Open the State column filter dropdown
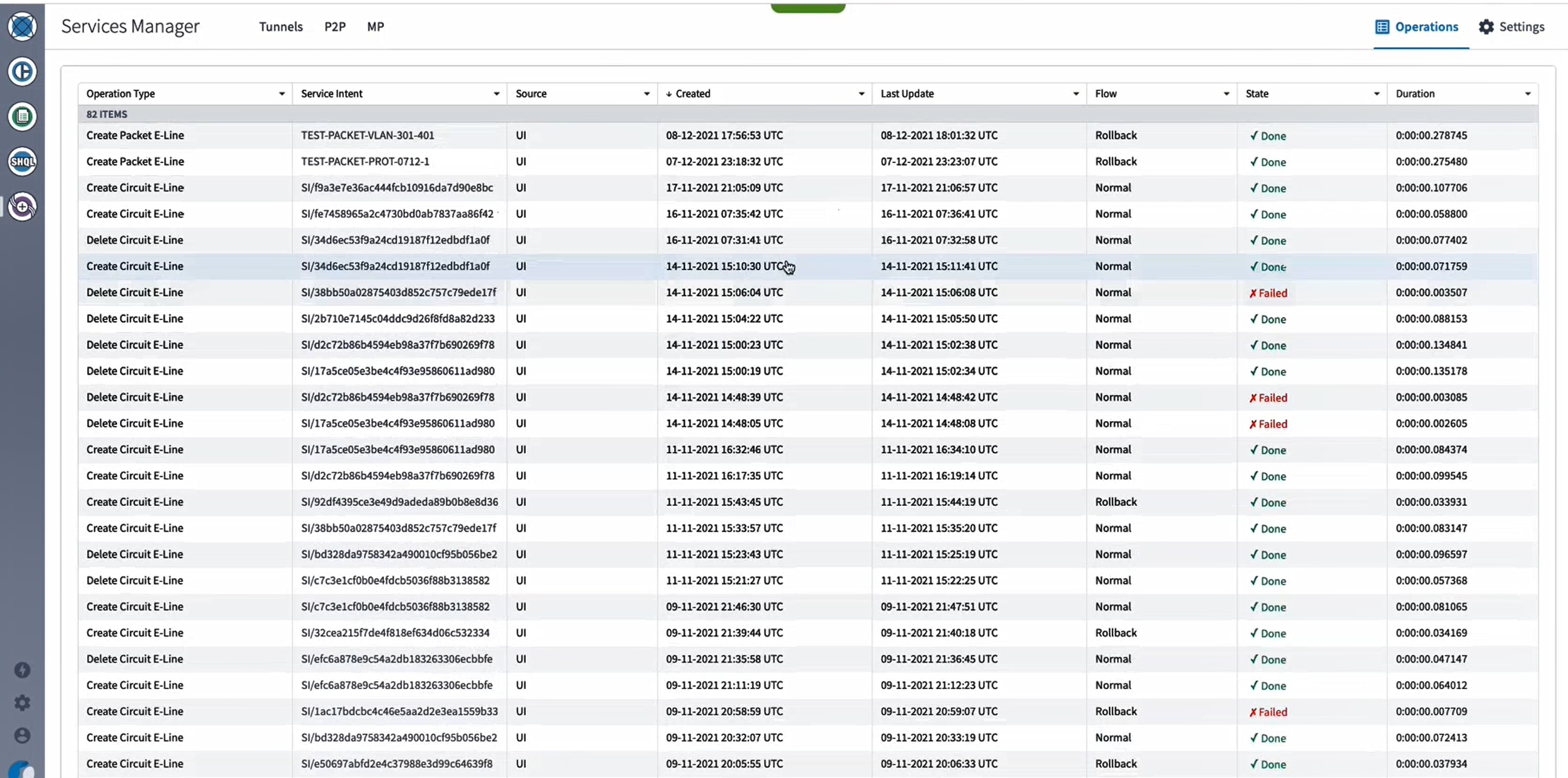The width and height of the screenshot is (1568, 778). coord(1377,94)
